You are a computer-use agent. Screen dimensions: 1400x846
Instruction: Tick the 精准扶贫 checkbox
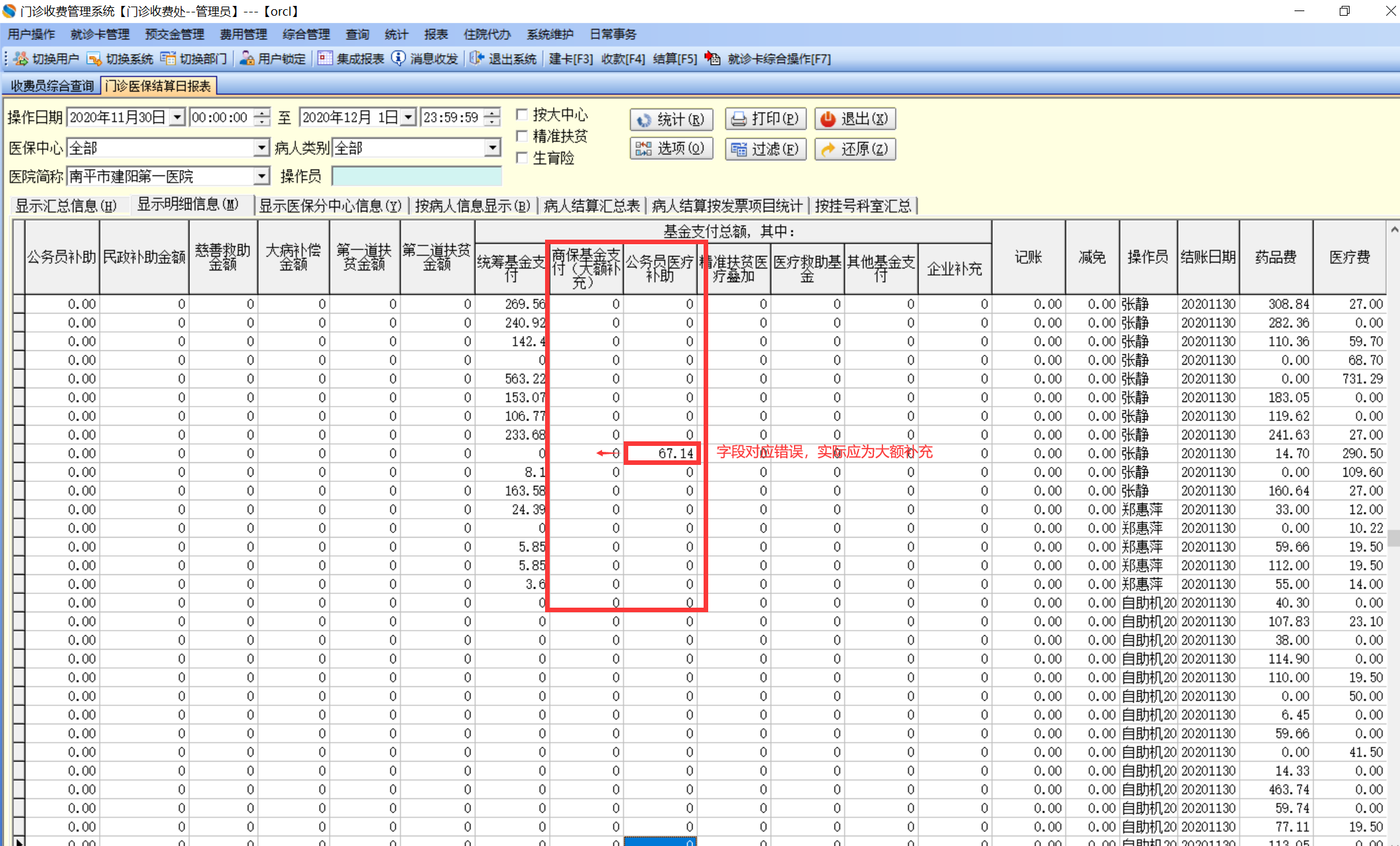click(522, 136)
